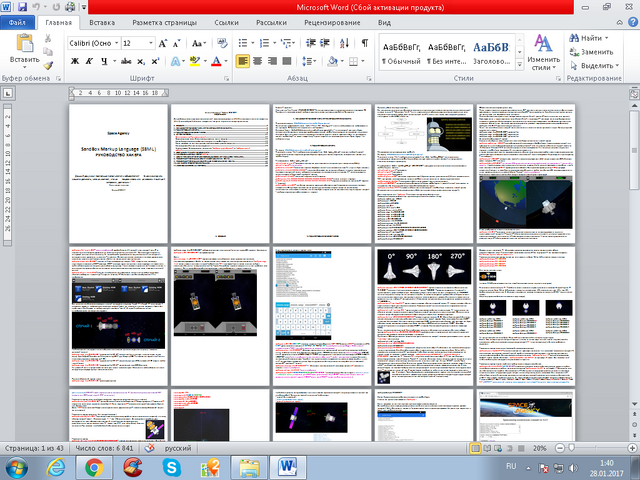Toggle Superscript formatting

(x=155, y=61)
